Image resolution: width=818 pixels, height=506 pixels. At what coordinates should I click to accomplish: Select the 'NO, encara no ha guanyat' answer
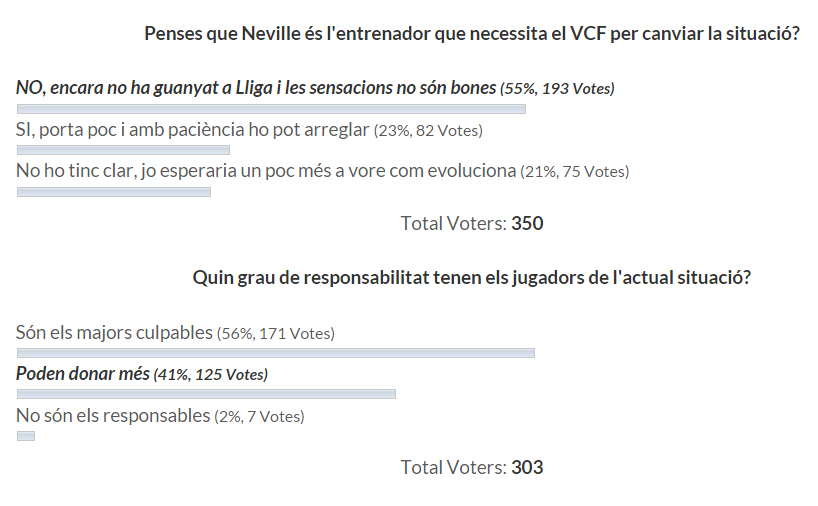[x=256, y=88]
